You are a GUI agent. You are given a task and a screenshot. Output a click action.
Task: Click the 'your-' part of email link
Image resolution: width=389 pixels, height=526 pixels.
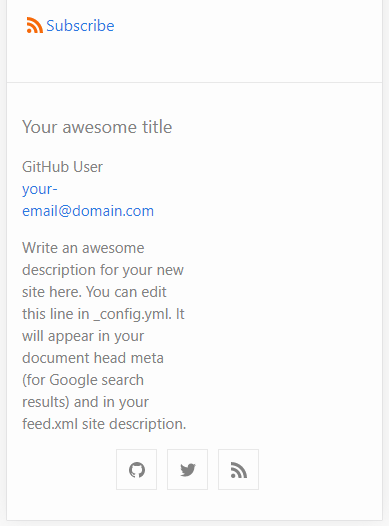tap(40, 189)
